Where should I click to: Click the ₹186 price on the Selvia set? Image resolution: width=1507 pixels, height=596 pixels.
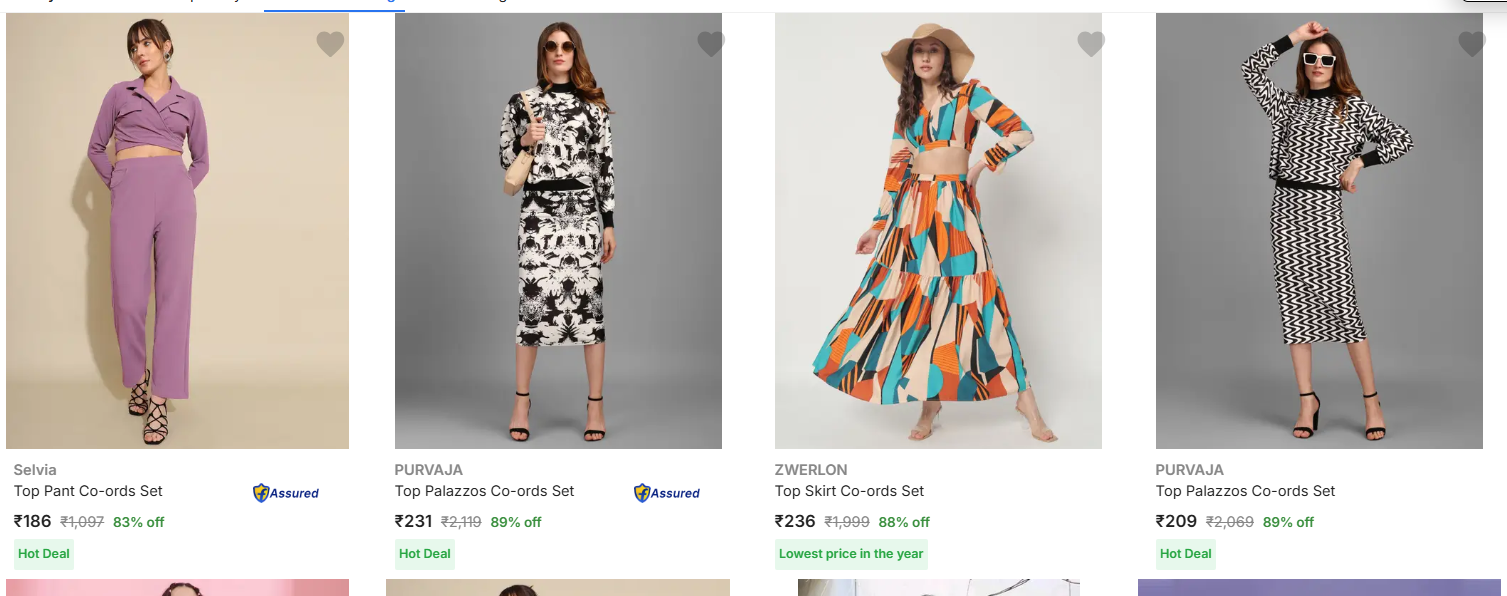click(32, 521)
